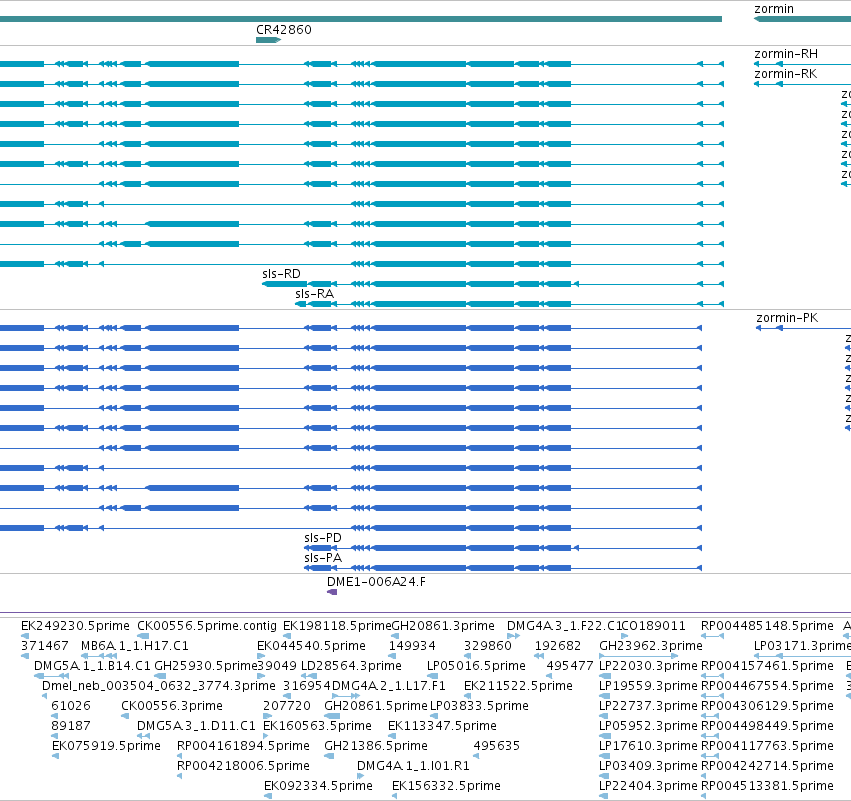Click the RP004306129.5prime label
The width and height of the screenshot is (851, 801).
coord(767,705)
